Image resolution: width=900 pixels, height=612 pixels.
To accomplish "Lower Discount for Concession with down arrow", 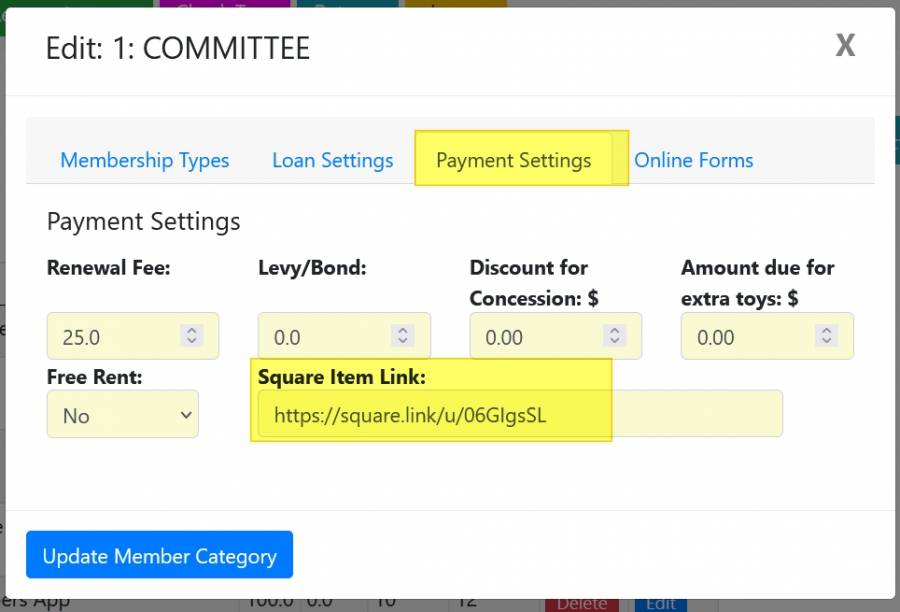I will pos(614,342).
